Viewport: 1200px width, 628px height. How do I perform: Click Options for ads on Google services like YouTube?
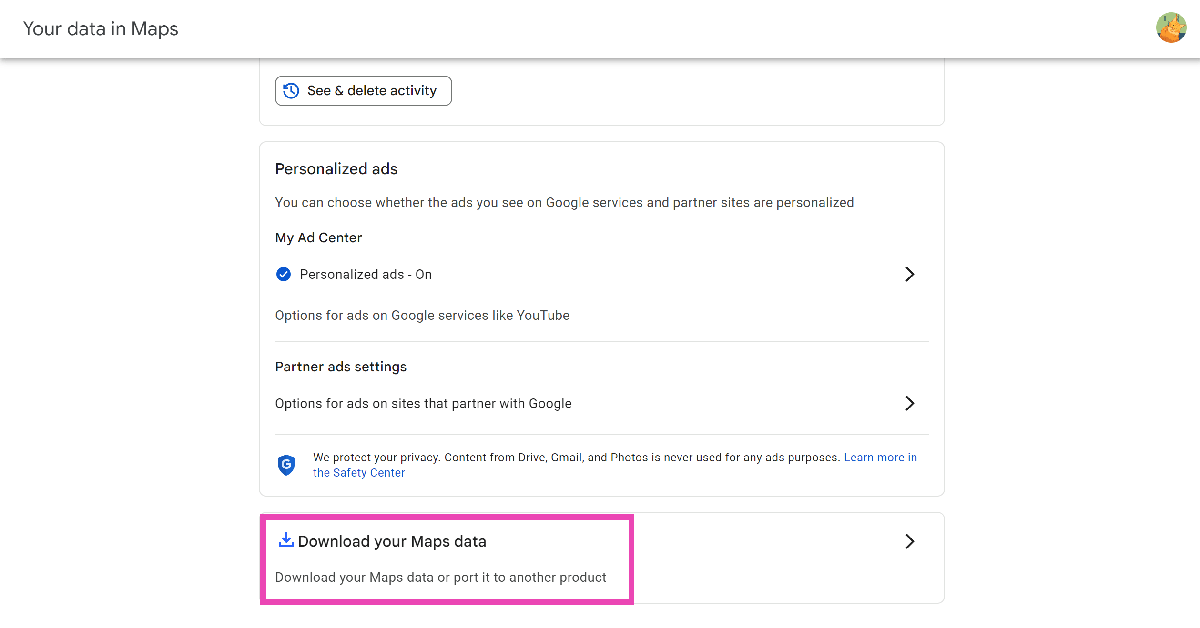coord(422,314)
